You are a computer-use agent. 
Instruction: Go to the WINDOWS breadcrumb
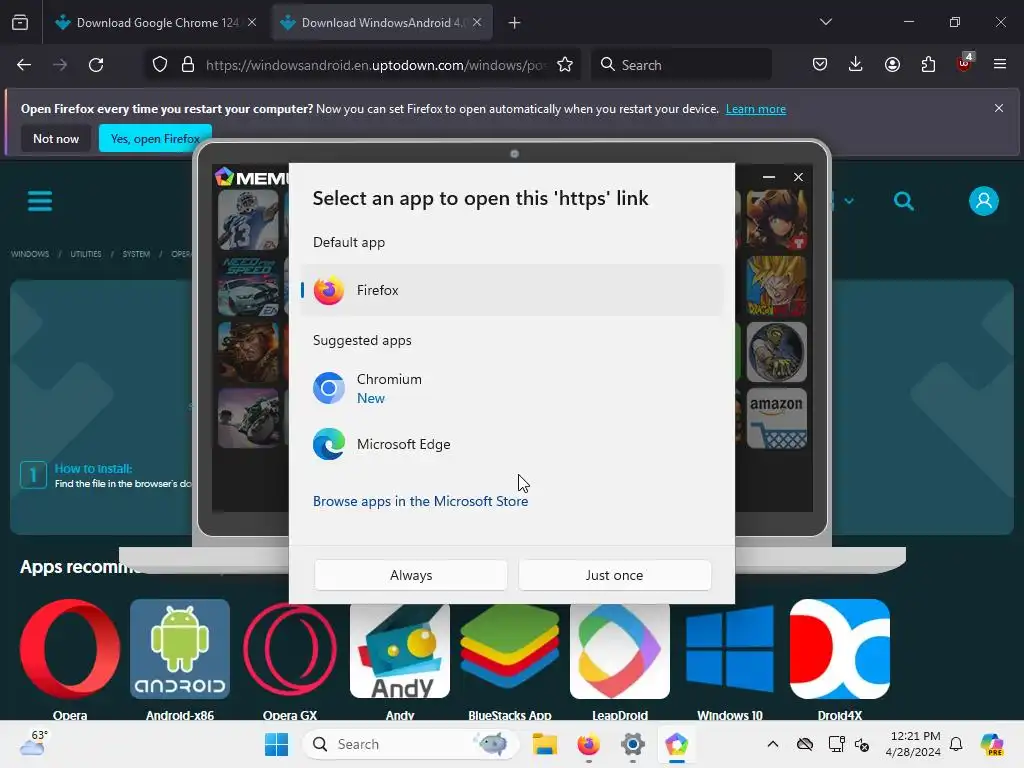click(30, 254)
